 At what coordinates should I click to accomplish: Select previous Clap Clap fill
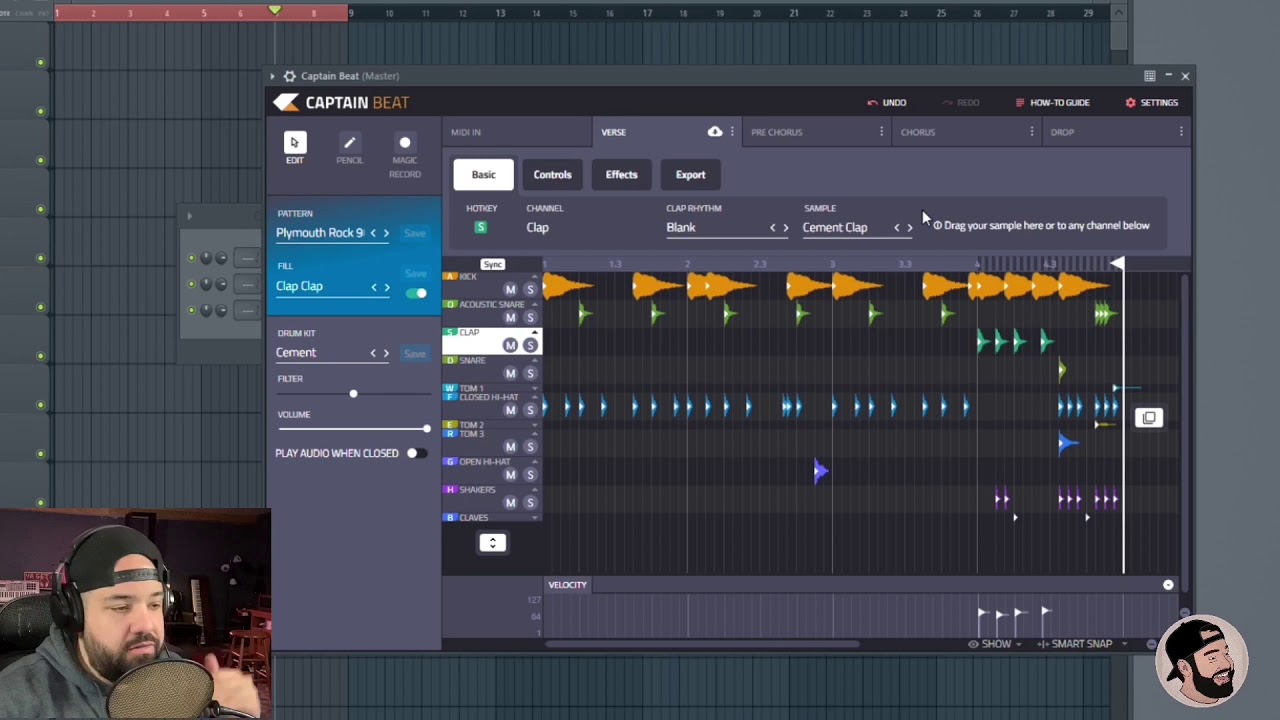[374, 287]
